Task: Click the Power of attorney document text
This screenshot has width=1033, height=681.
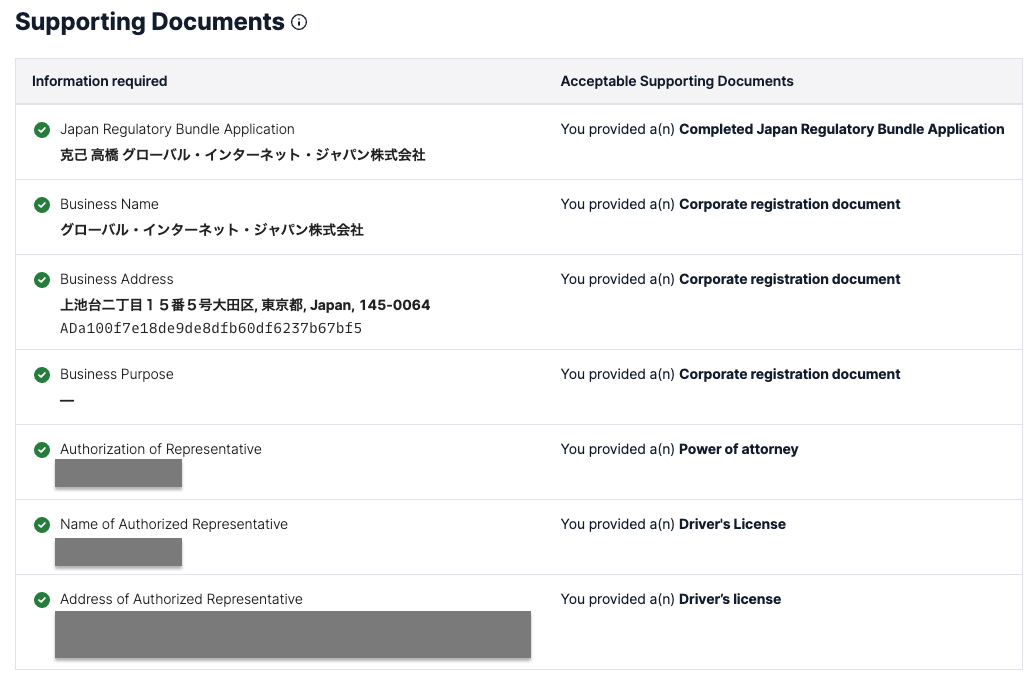Action: 739,449
